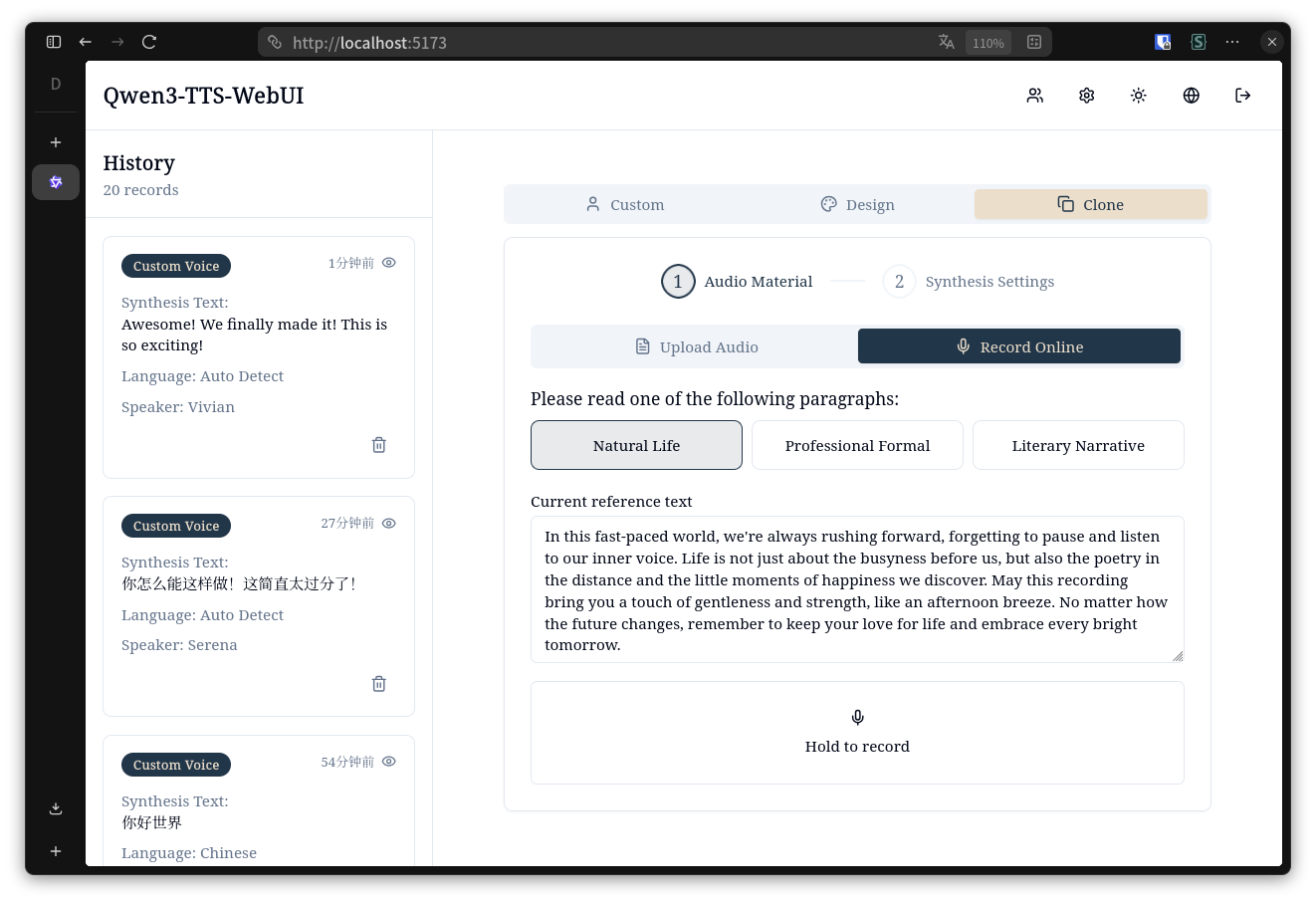Reload the page with browser refresh icon
Image resolution: width=1316 pixels, height=903 pixels.
(x=149, y=42)
